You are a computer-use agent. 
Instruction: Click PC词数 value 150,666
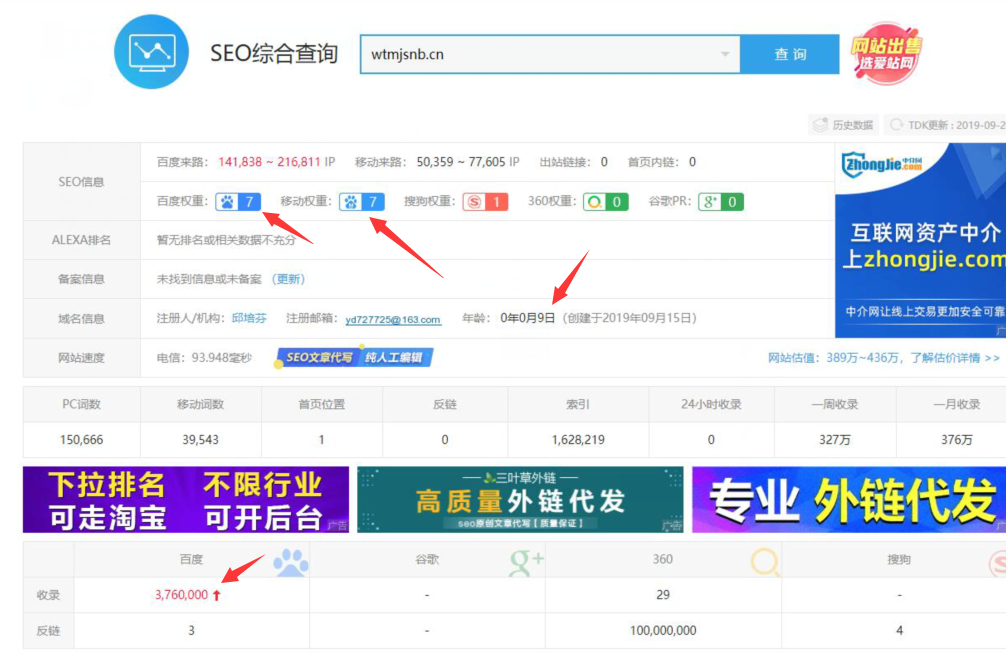tap(81, 440)
